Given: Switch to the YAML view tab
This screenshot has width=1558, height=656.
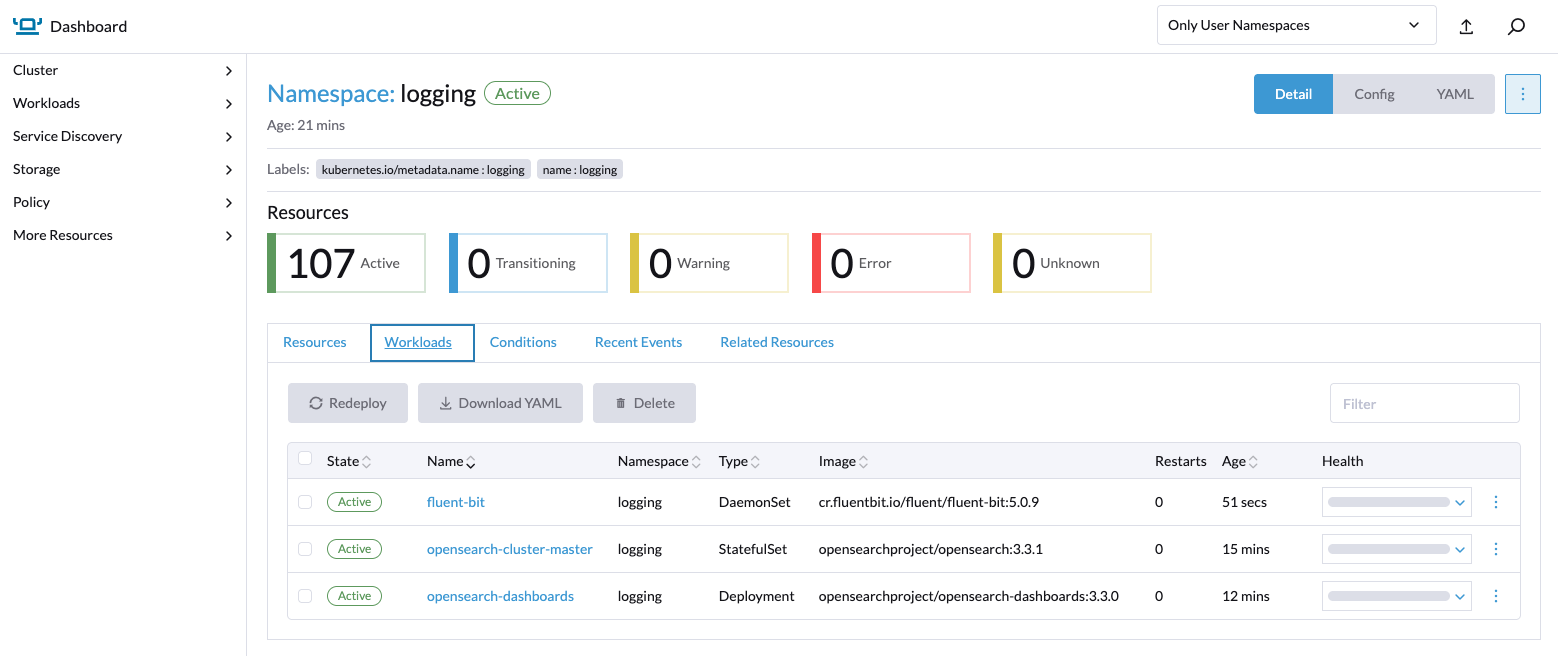Looking at the screenshot, I should coord(1455,94).
